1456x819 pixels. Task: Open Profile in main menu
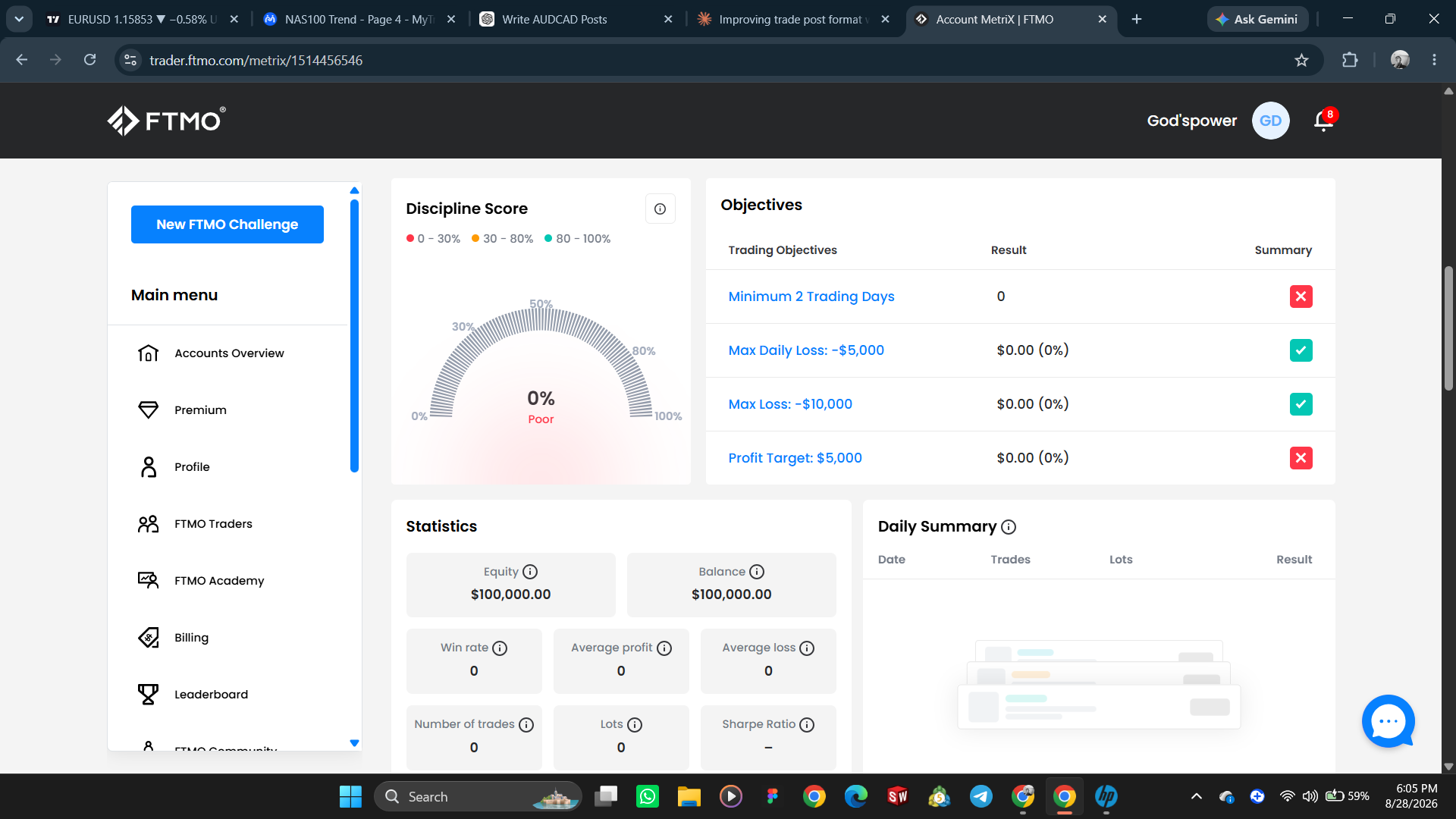pos(192,467)
